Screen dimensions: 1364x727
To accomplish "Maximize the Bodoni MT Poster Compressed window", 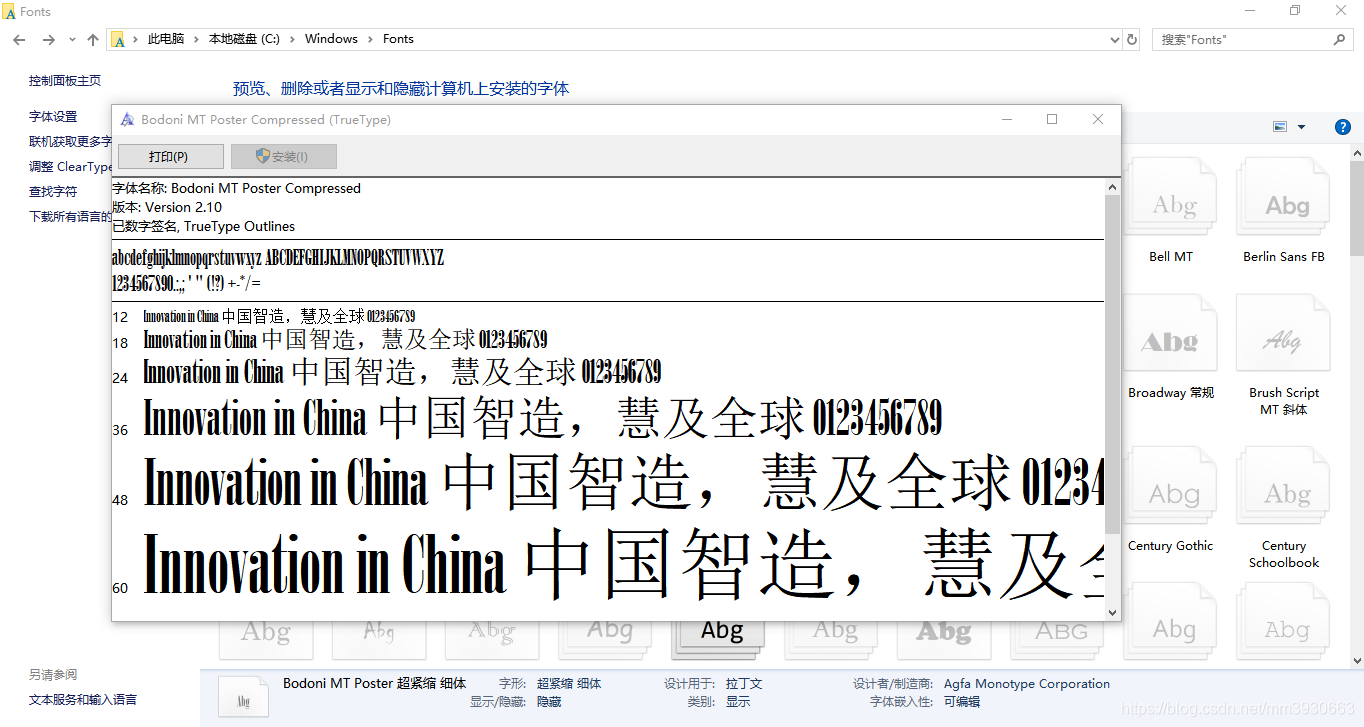I will [1052, 119].
